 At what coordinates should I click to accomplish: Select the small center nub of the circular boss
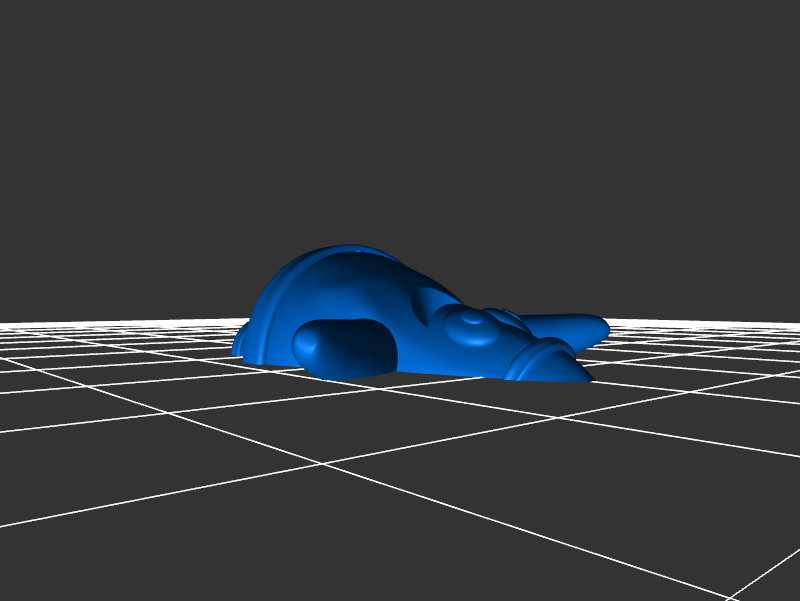(467, 322)
